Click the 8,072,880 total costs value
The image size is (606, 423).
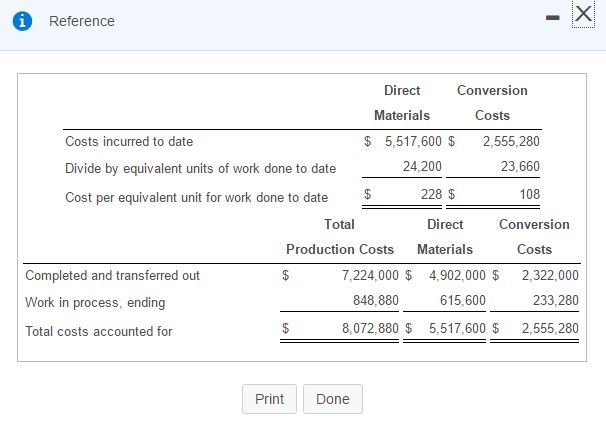click(x=370, y=328)
